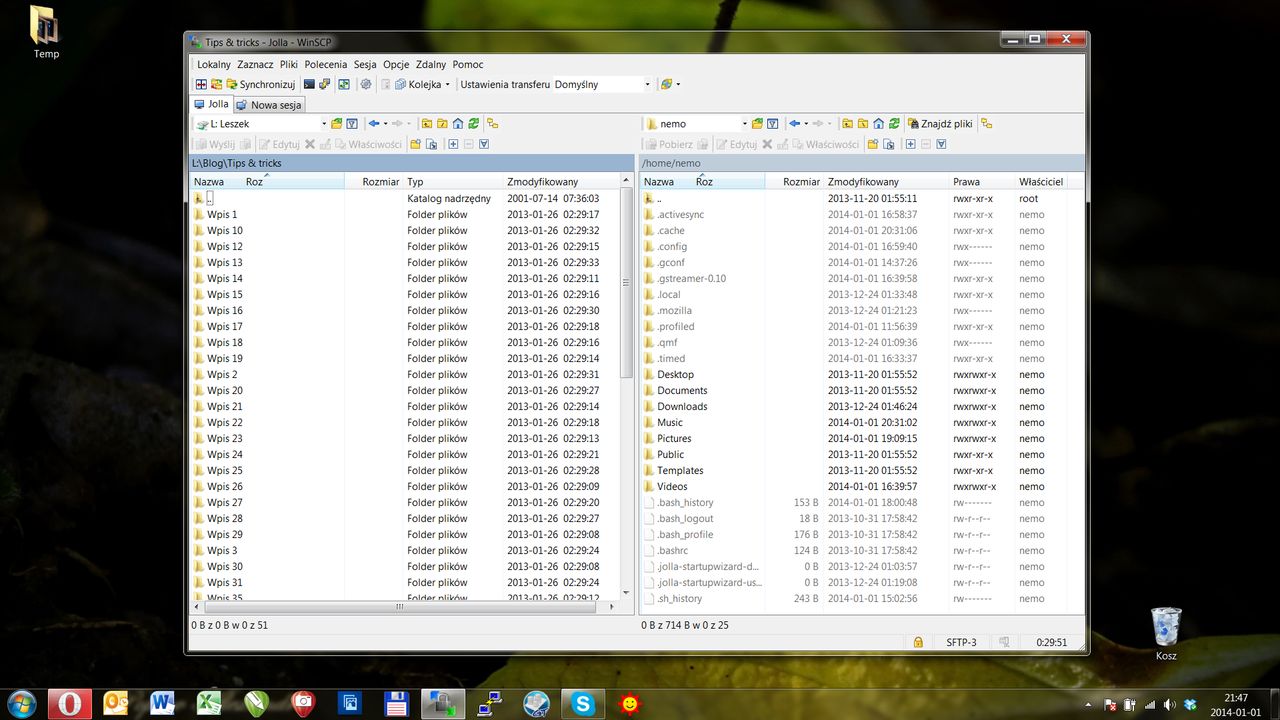Click the local panel back arrow
Image resolution: width=1280 pixels, height=720 pixels.
click(374, 124)
